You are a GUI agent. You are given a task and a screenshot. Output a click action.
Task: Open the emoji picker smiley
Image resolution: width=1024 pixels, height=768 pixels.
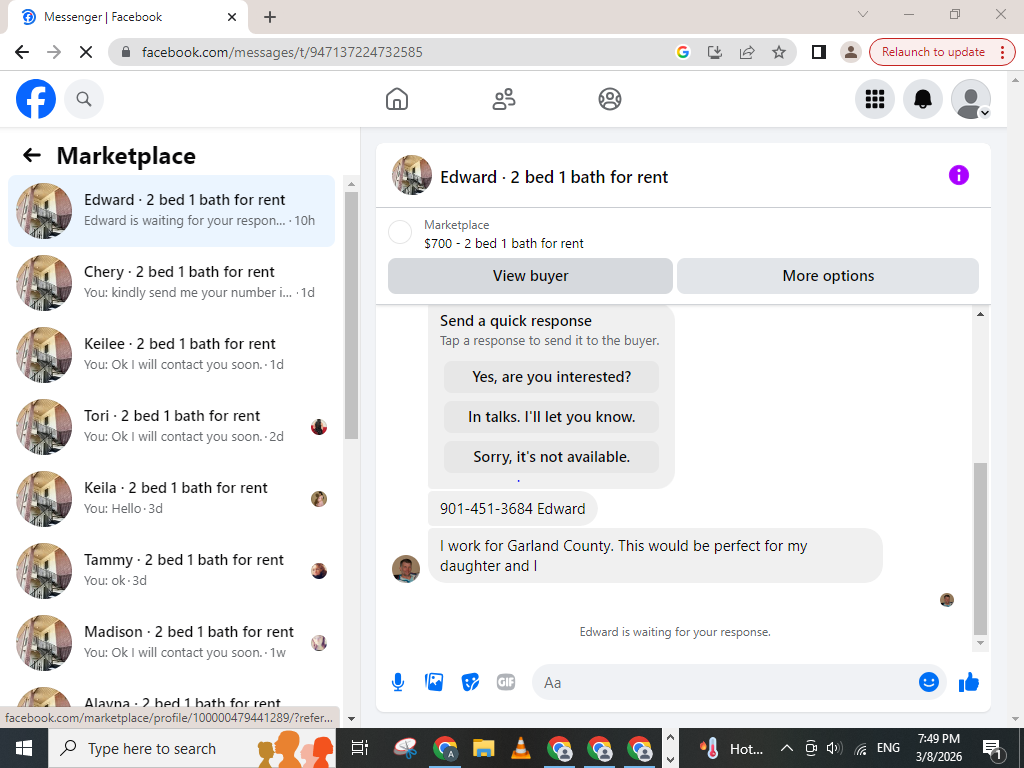click(x=929, y=682)
